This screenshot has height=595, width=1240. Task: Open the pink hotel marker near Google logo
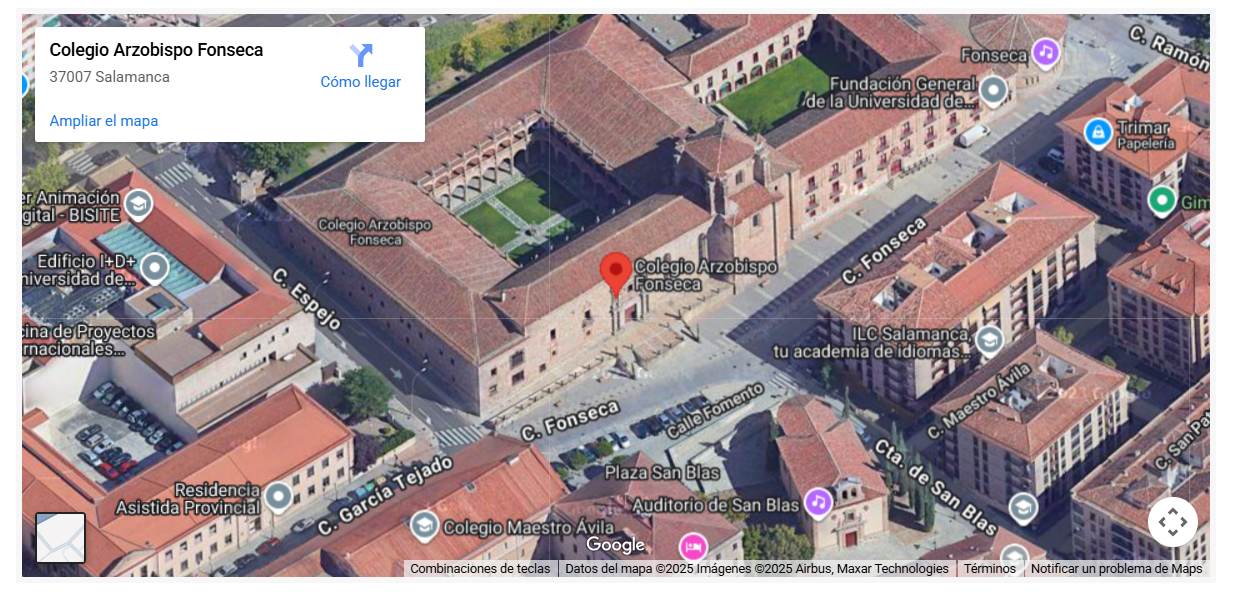[692, 547]
